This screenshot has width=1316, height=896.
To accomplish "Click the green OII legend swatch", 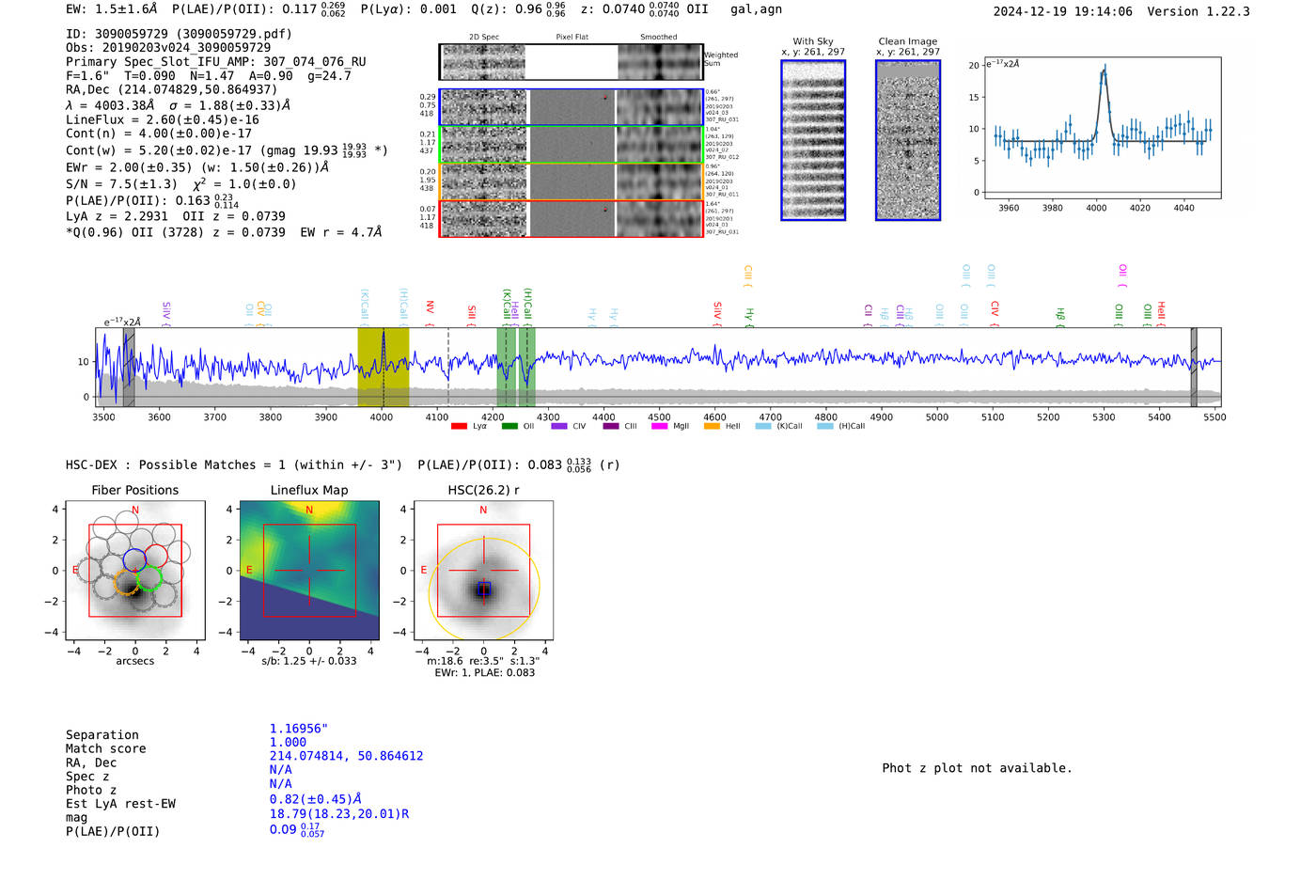I will point(509,426).
